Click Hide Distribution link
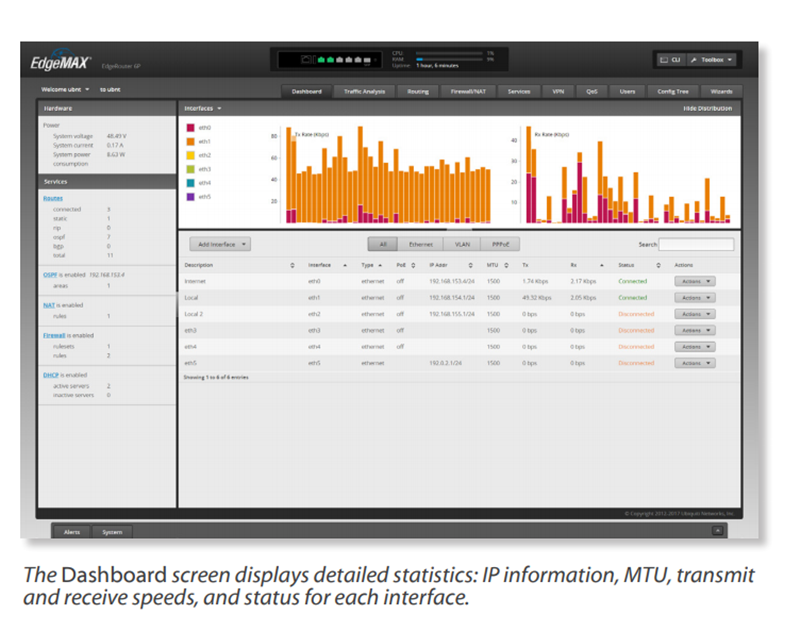This screenshot has width=800, height=630. 707,108
